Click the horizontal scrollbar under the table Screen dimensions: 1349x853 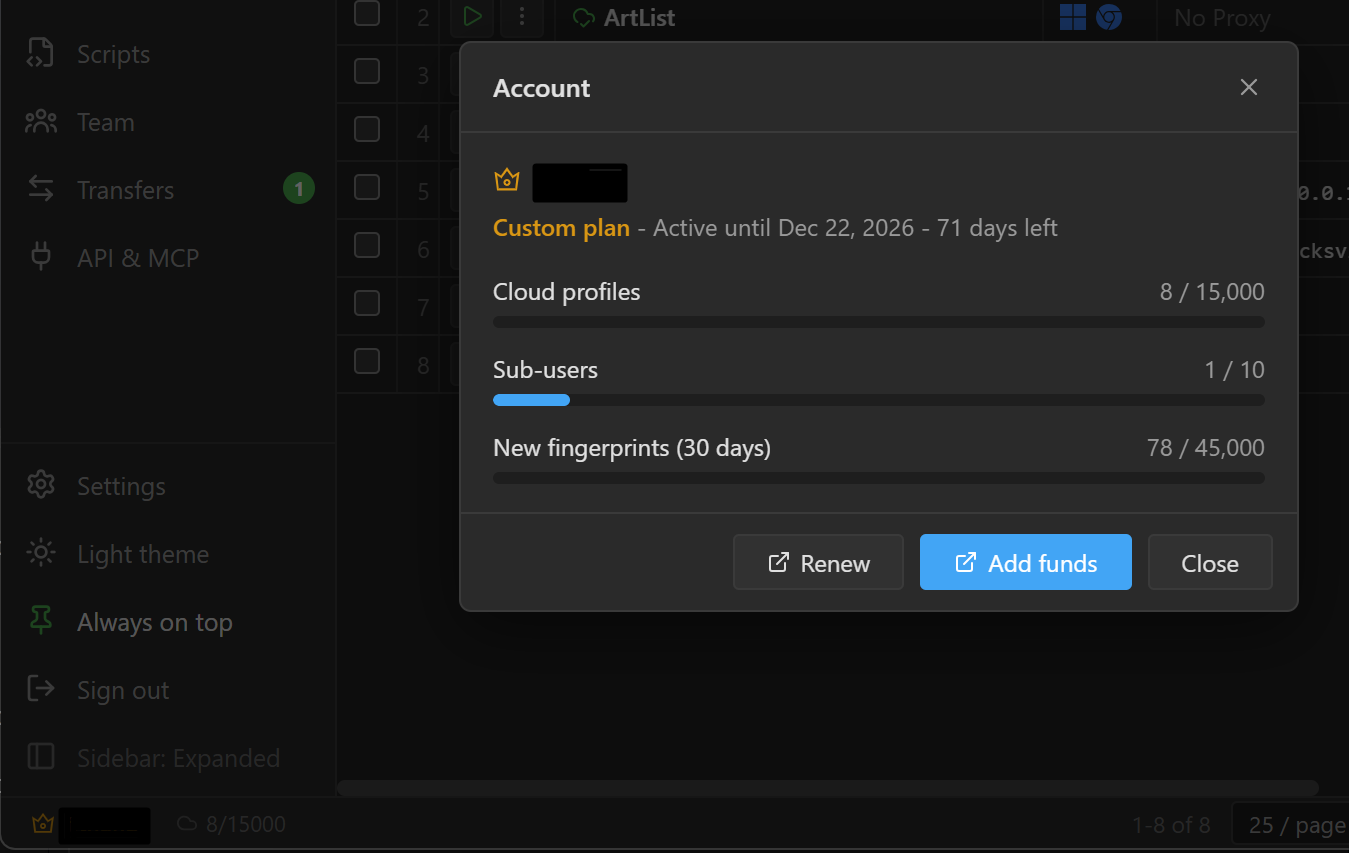pyautogui.click(x=828, y=788)
